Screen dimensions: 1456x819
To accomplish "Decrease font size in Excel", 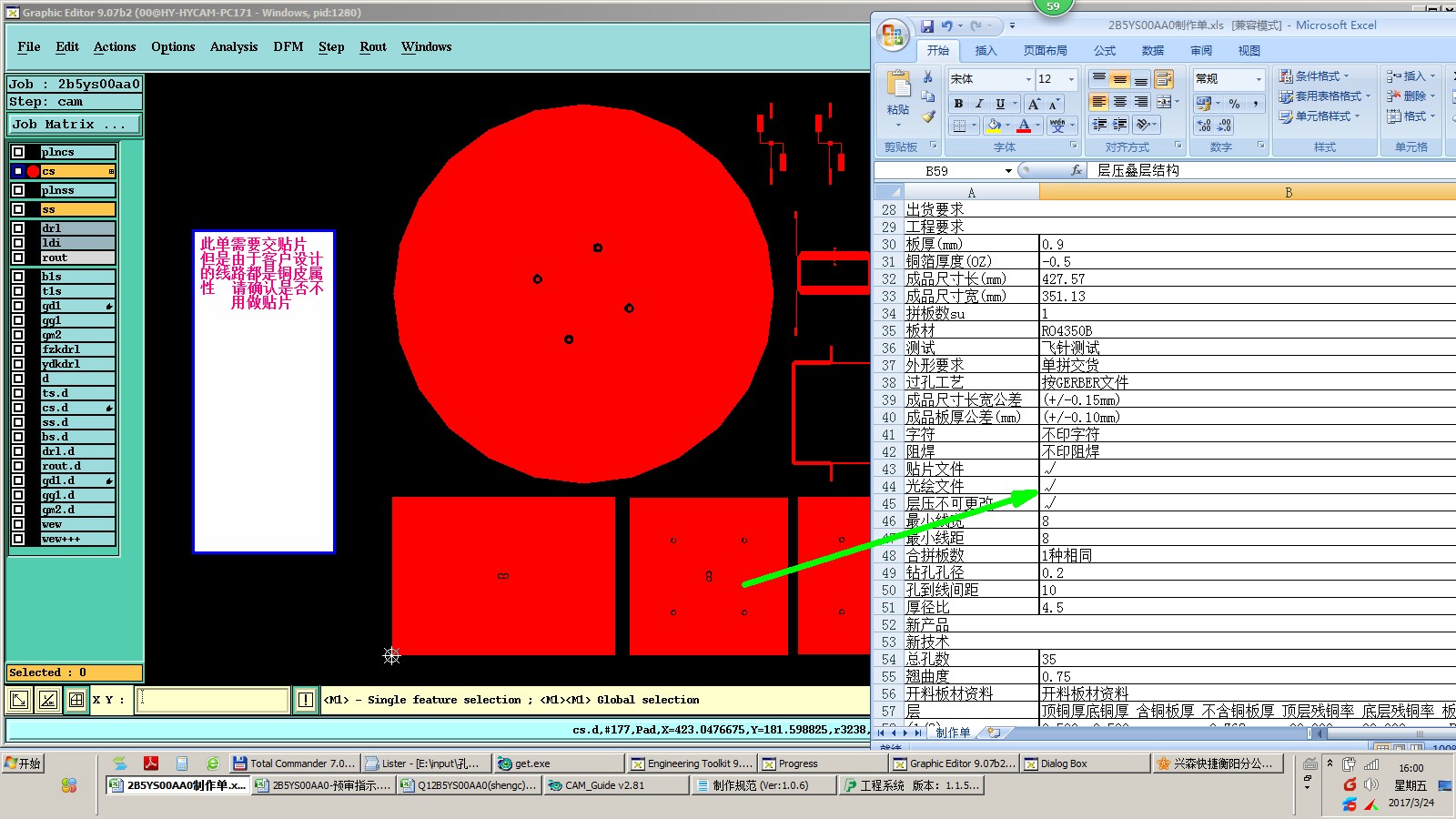I will 1053,104.
